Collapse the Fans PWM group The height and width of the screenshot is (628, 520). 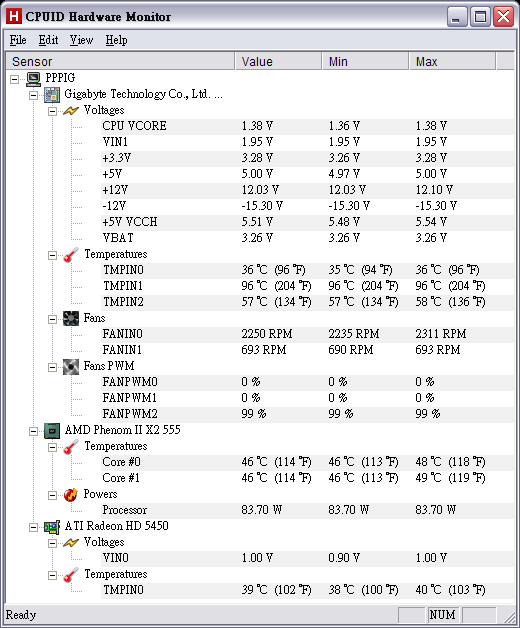click(x=52, y=367)
